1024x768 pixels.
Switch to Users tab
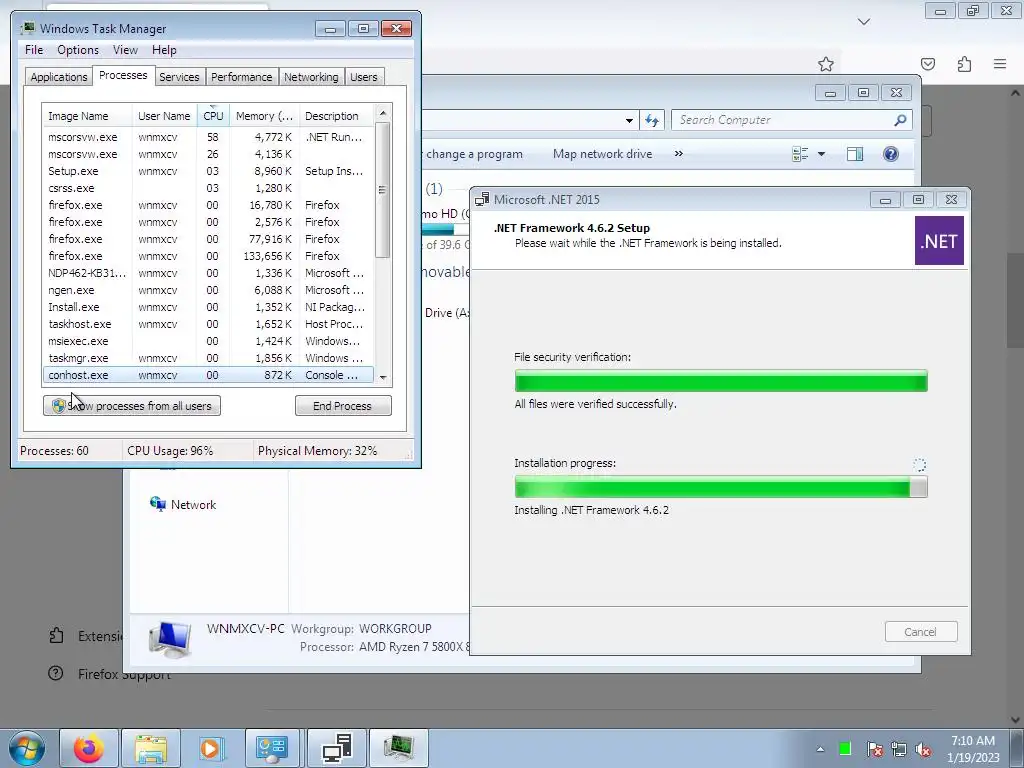(363, 77)
